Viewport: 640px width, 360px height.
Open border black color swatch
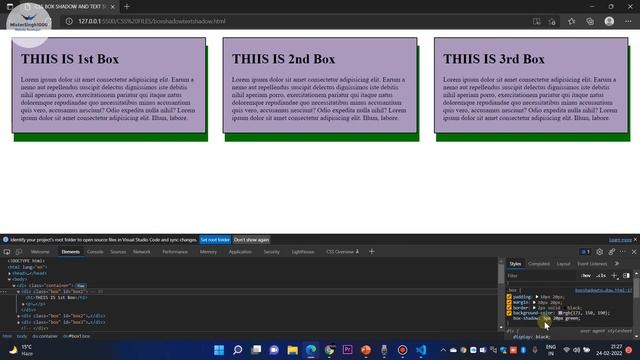point(564,308)
